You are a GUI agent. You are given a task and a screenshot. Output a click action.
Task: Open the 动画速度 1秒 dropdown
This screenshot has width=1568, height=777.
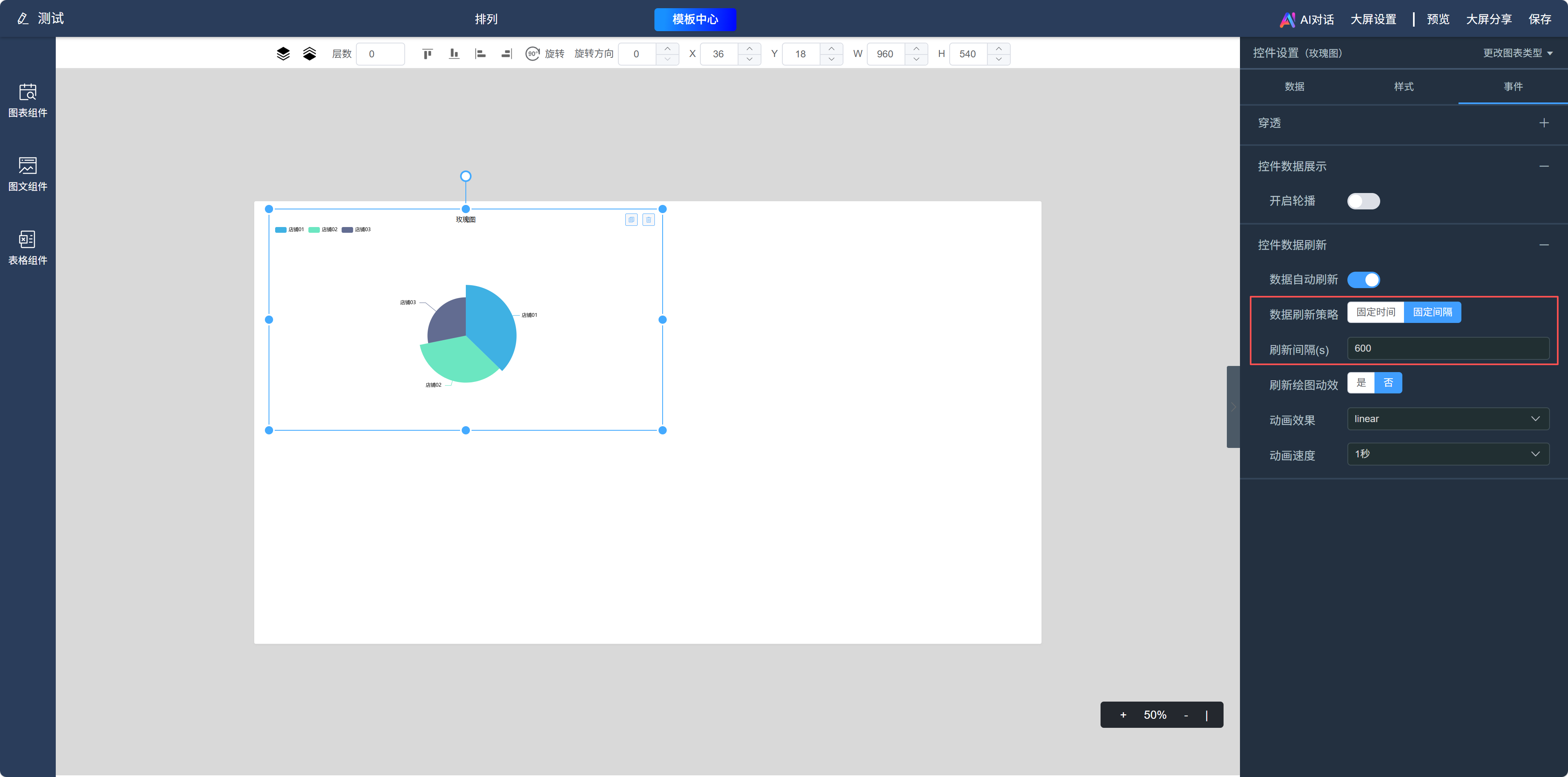coord(1448,454)
